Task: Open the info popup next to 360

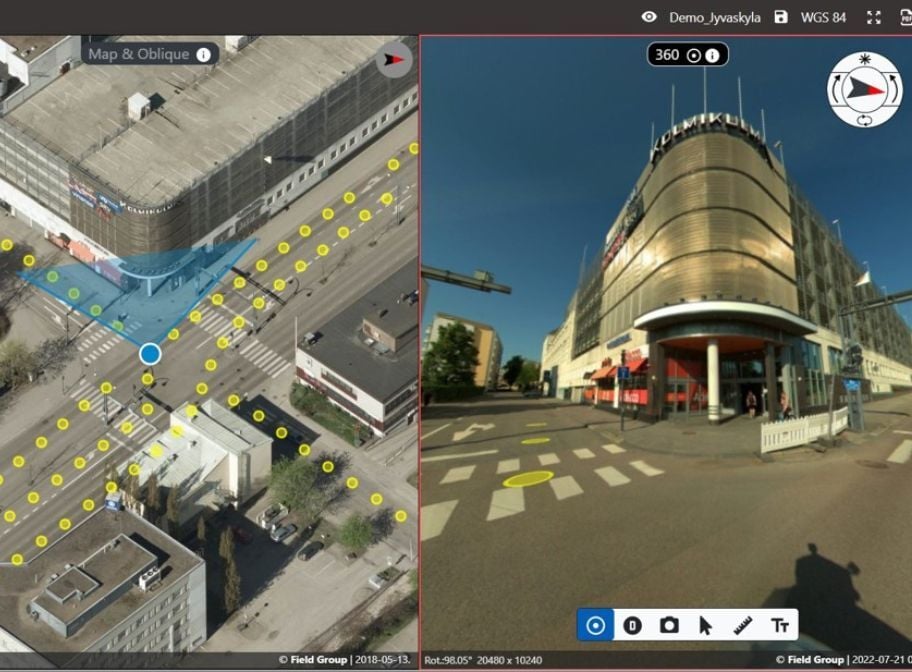Action: (712, 53)
